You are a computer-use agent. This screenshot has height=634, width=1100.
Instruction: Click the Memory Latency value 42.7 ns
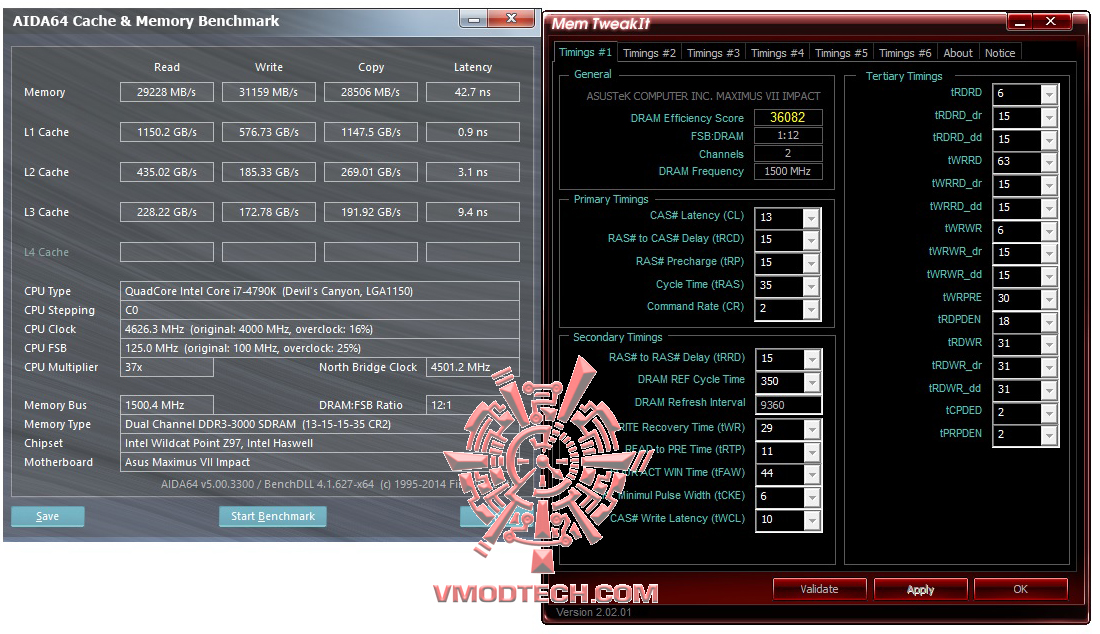coord(473,92)
